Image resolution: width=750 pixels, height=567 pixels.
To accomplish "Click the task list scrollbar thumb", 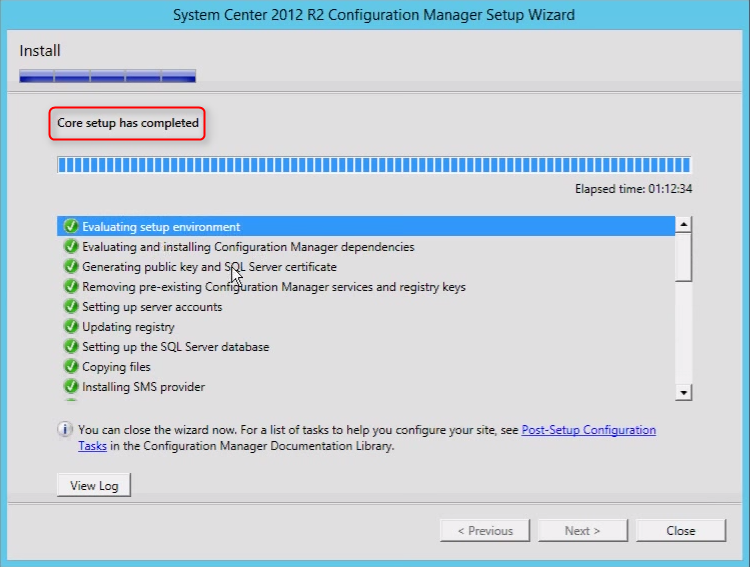I will [684, 257].
